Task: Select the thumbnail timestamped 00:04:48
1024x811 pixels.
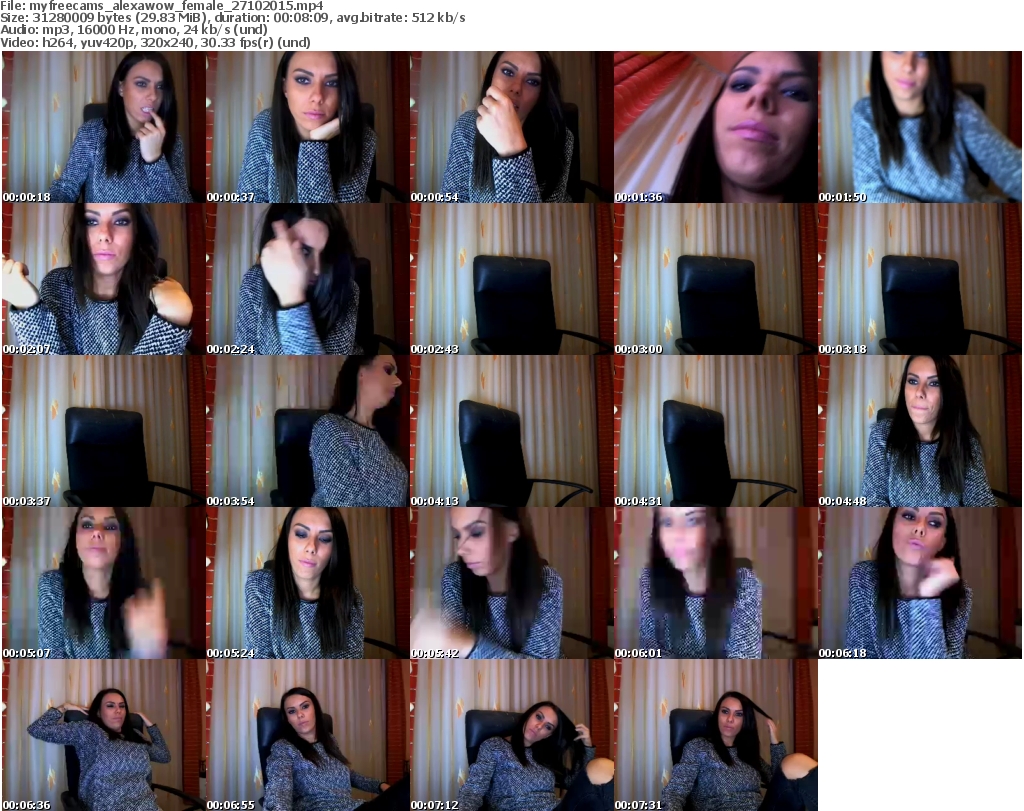Action: pyautogui.click(x=920, y=431)
